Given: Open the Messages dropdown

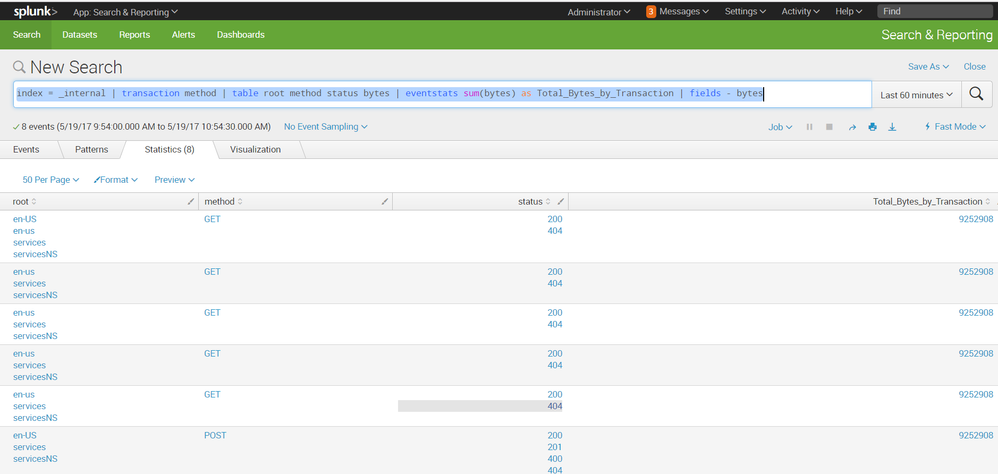Looking at the screenshot, I should click(x=684, y=11).
